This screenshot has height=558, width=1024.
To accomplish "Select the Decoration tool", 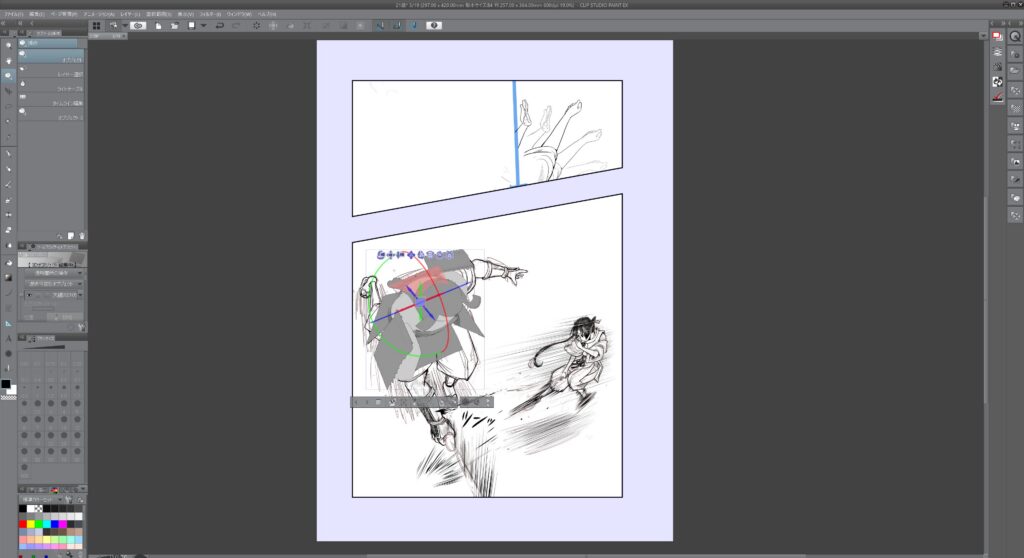I will pyautogui.click(x=8, y=215).
